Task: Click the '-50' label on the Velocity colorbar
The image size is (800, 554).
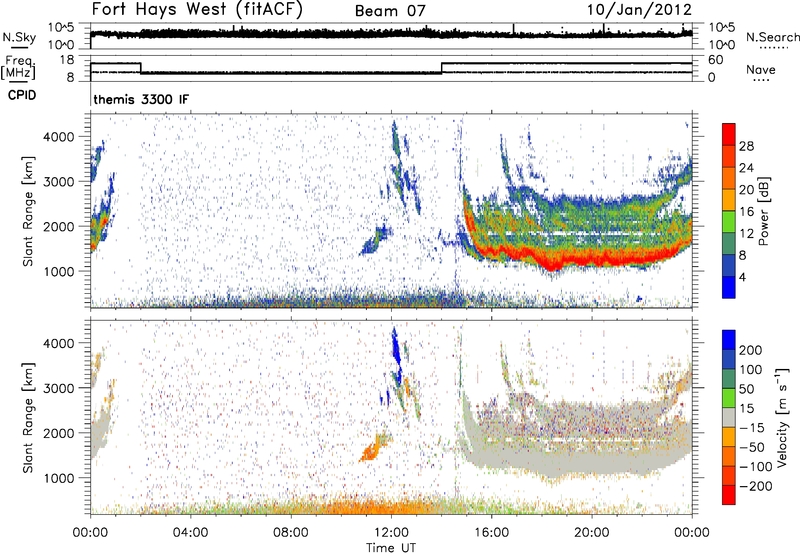Action: [x=752, y=447]
